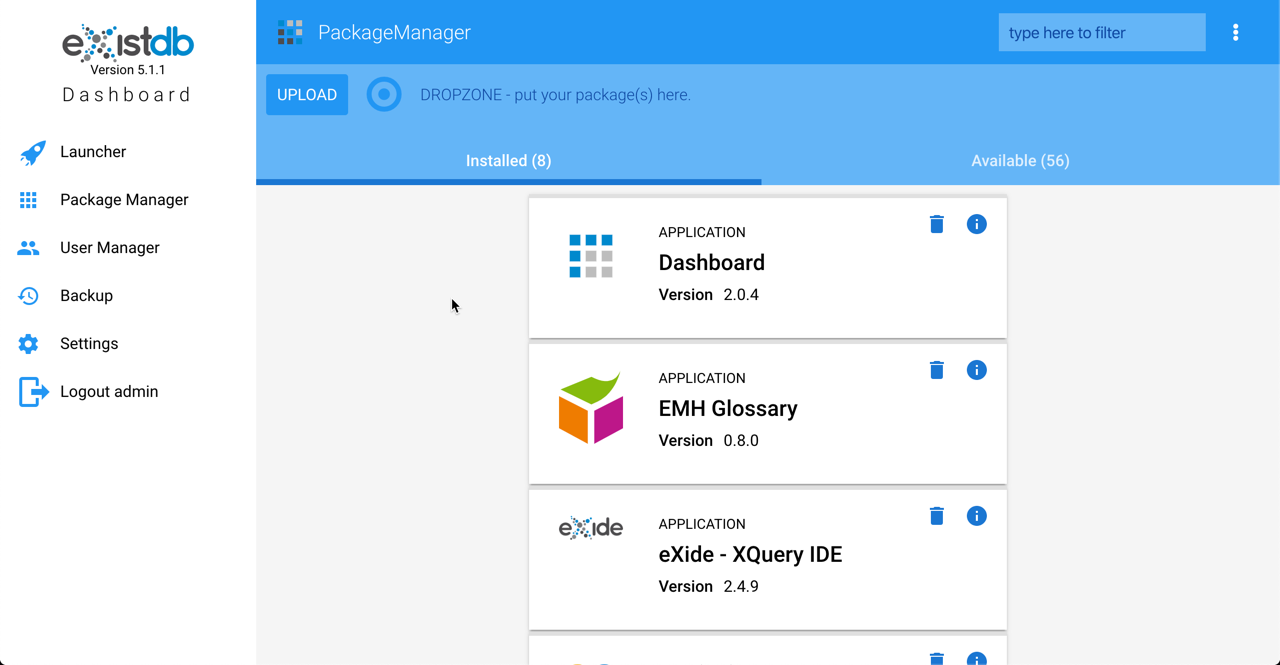This screenshot has height=665, width=1280.
Task: Click the Dashboard package grid logo
Action: coord(591,256)
